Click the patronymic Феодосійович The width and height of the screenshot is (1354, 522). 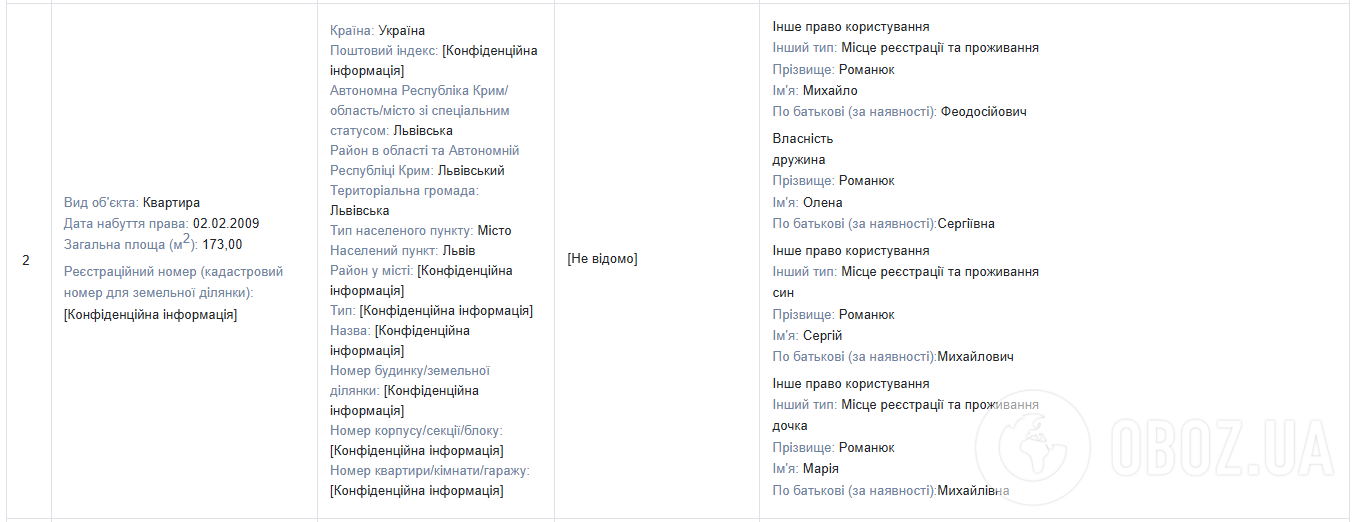pyautogui.click(x=983, y=112)
